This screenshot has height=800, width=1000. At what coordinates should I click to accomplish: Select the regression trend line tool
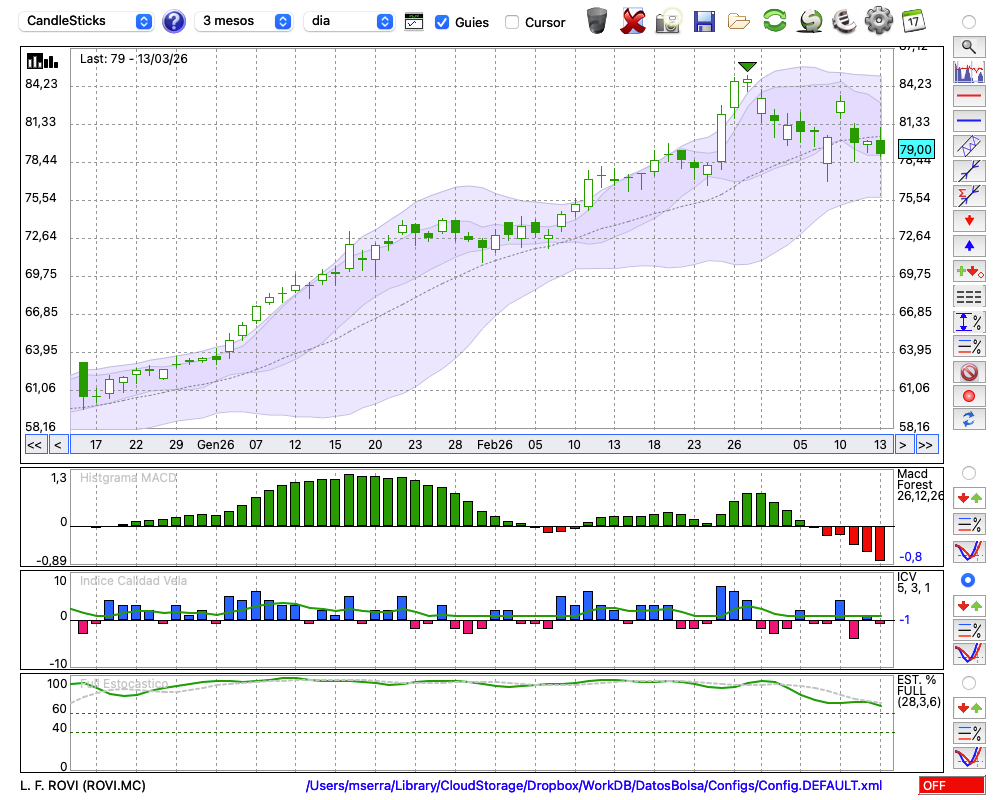tap(969, 171)
